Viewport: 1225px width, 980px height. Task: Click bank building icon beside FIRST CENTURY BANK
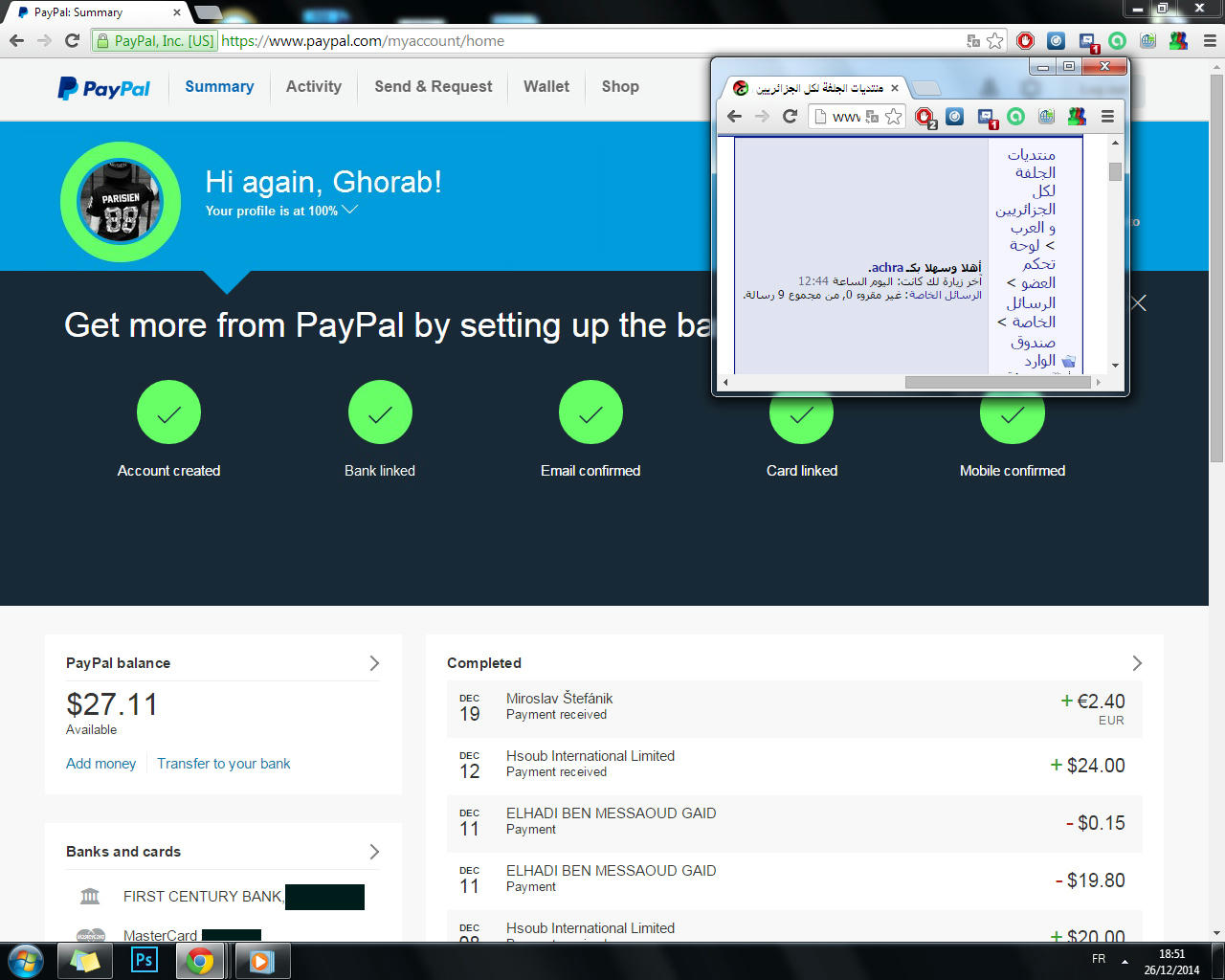(x=90, y=897)
